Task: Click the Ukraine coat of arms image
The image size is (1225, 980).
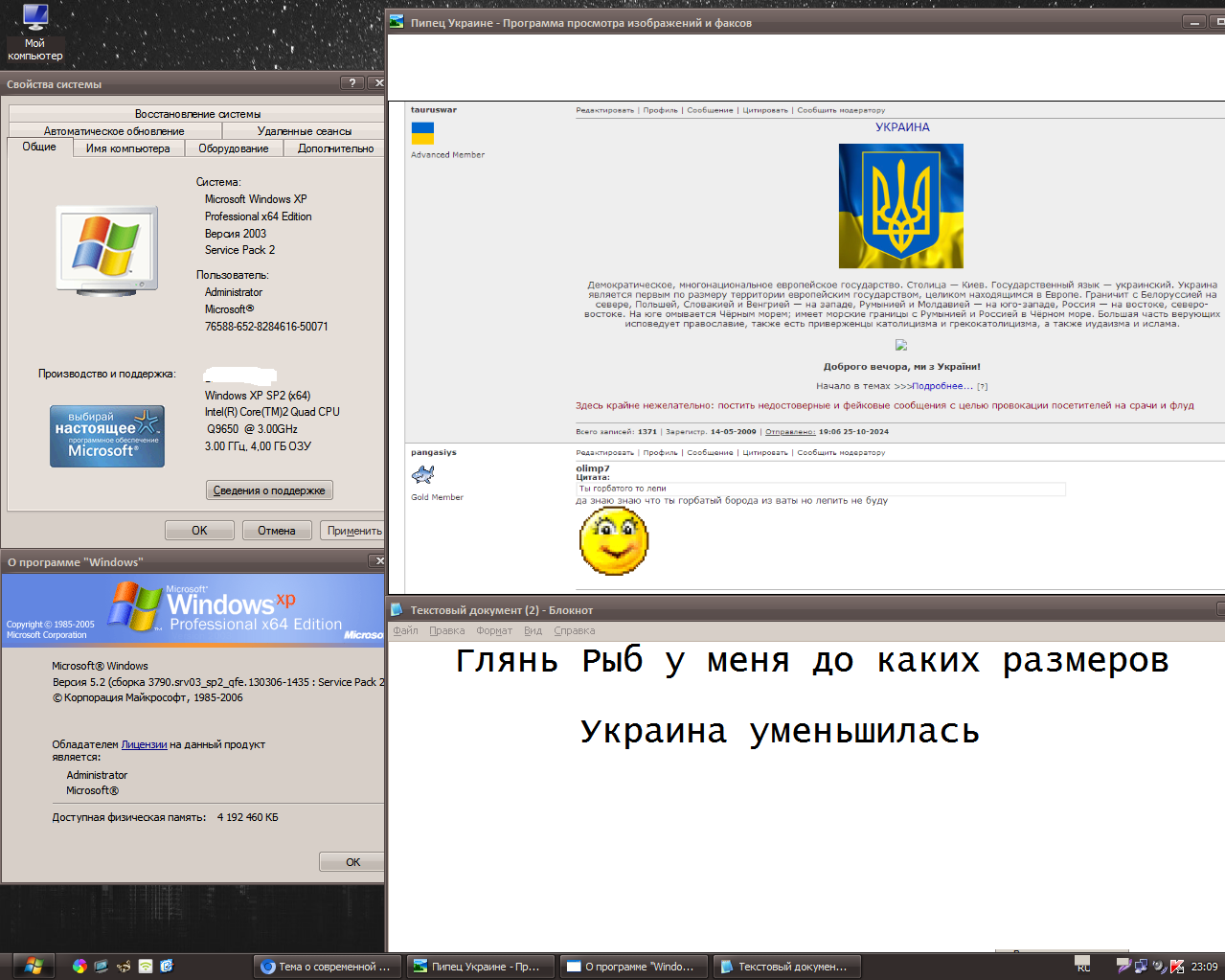Action: 900,206
